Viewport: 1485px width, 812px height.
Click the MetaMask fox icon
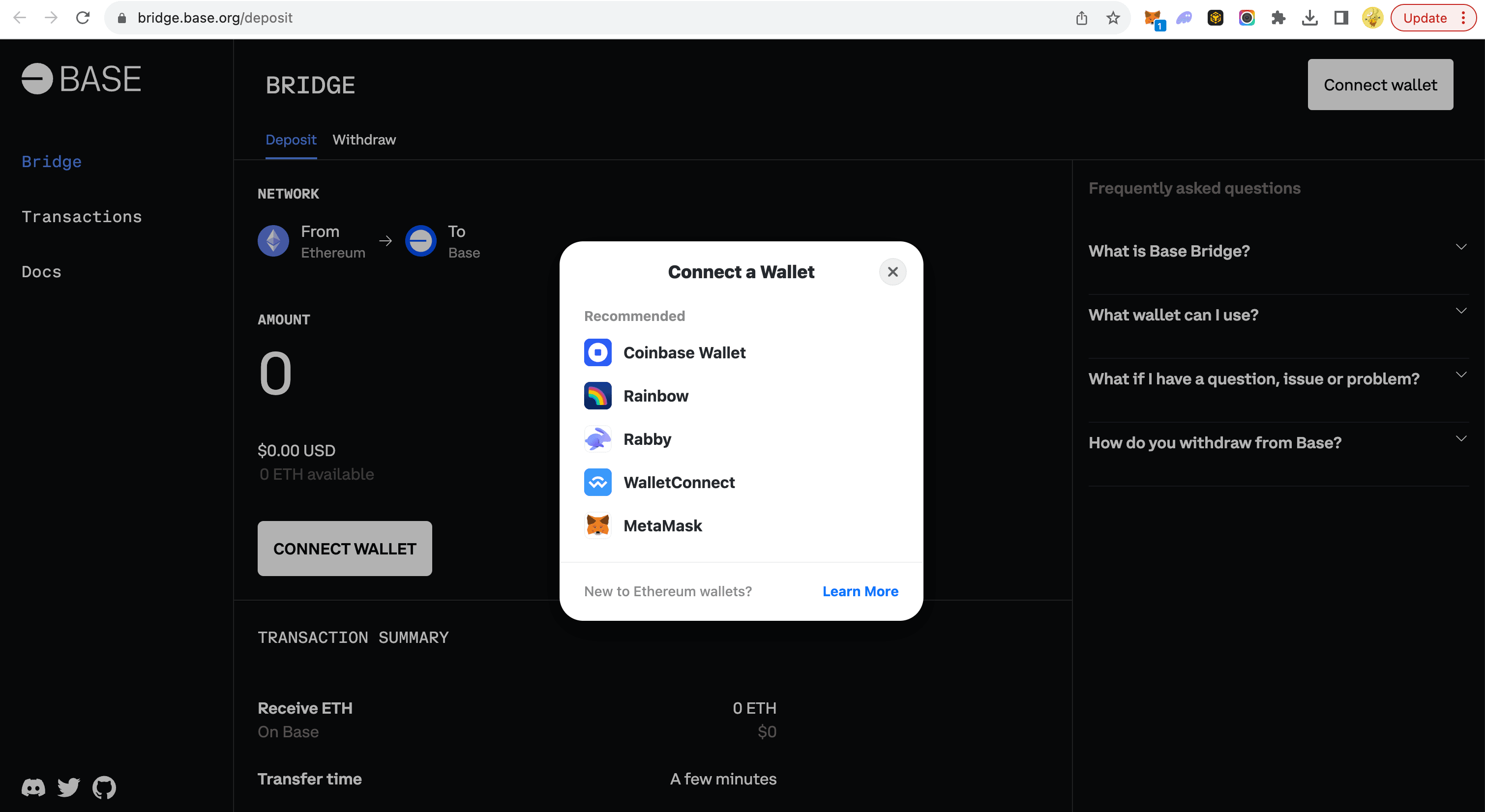pos(598,525)
